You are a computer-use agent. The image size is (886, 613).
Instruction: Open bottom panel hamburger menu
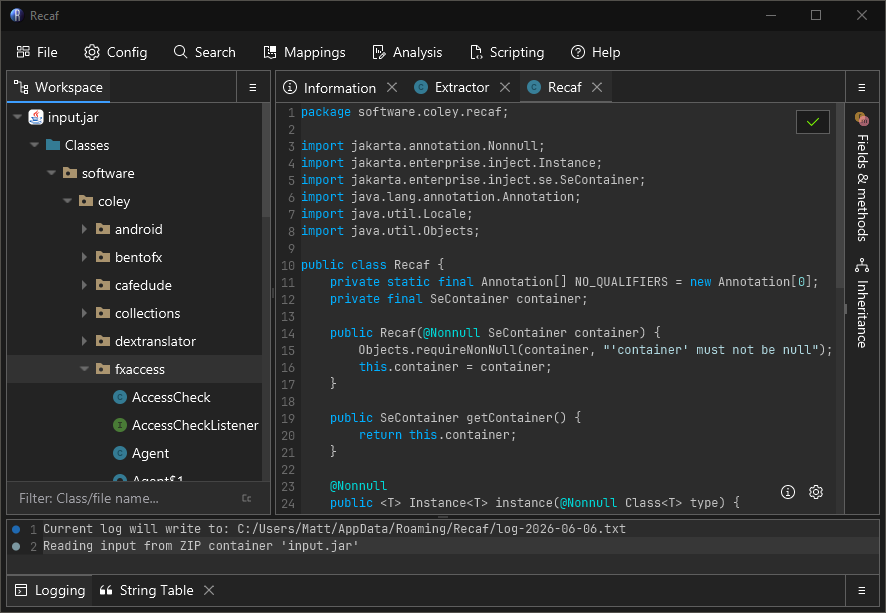[862, 590]
